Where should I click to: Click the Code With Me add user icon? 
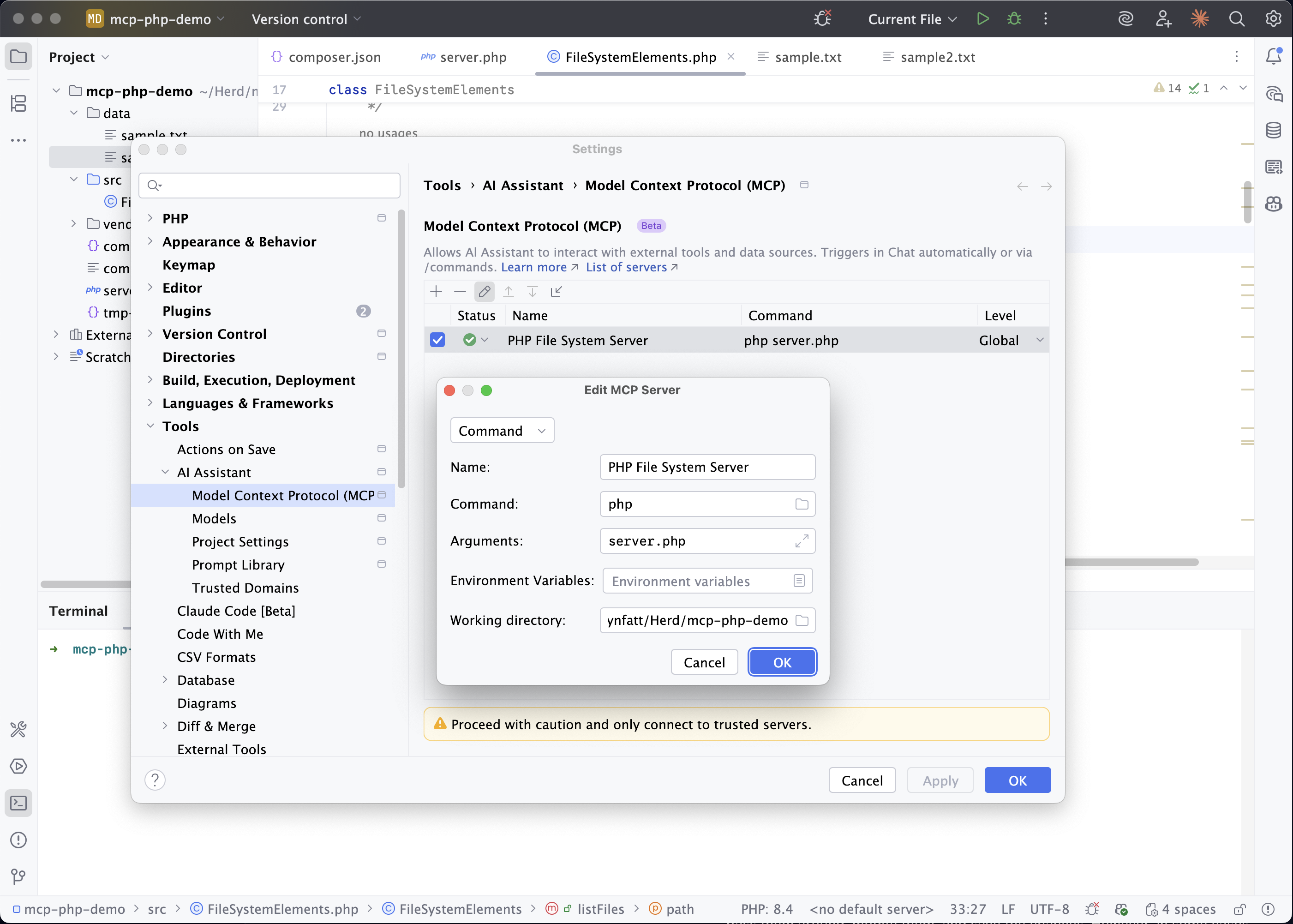click(1163, 19)
